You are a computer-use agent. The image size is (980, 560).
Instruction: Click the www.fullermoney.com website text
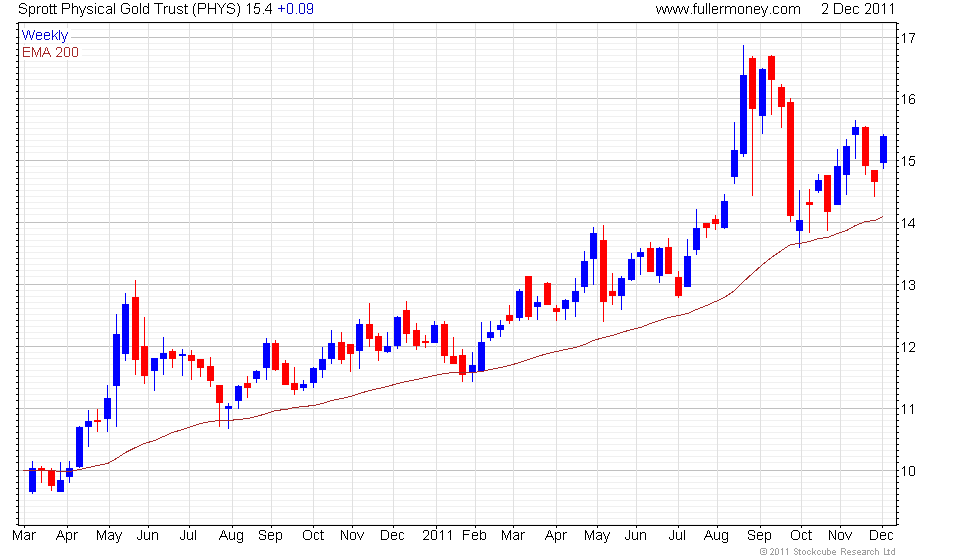728,9
